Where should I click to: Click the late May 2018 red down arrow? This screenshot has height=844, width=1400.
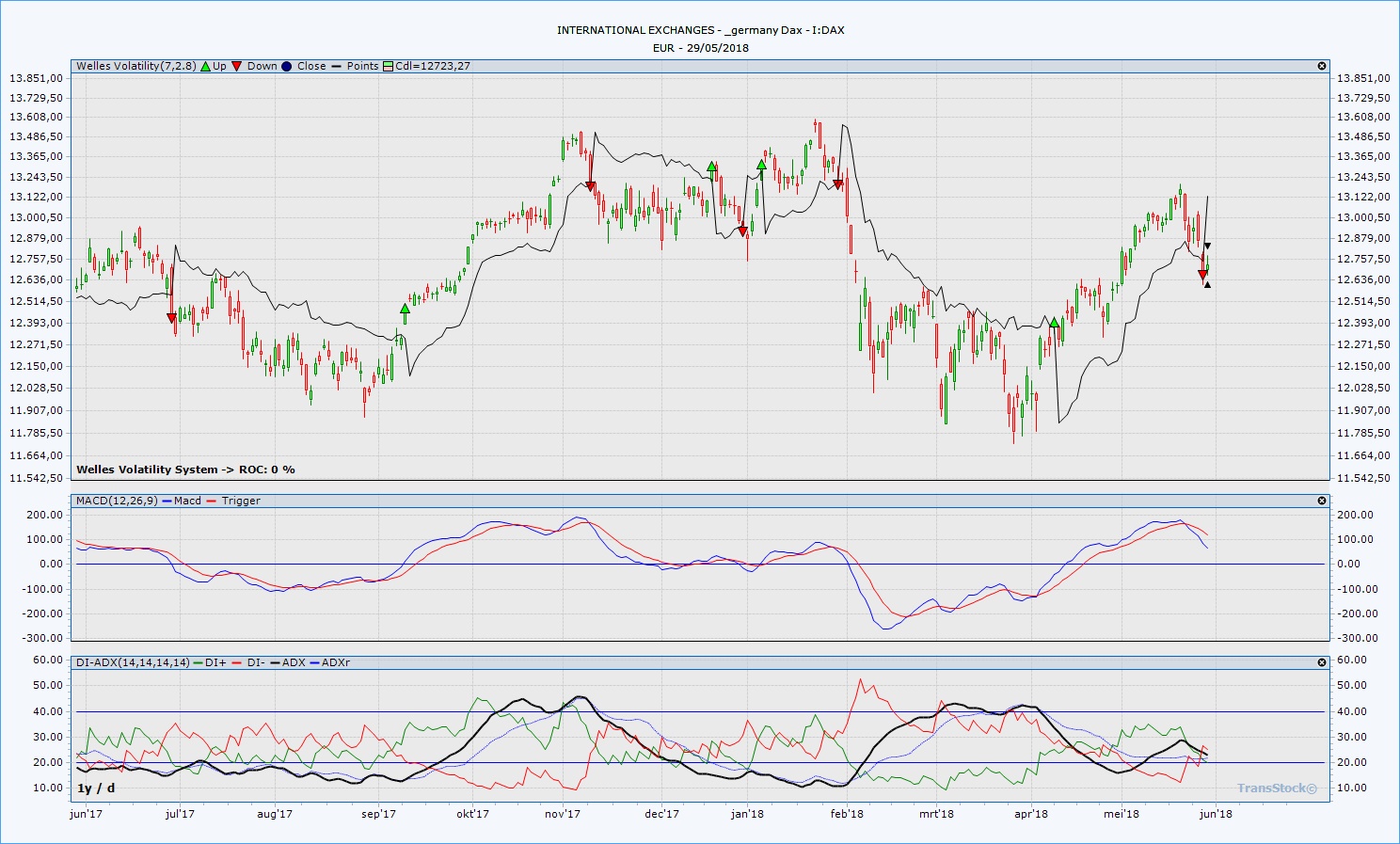[1202, 275]
